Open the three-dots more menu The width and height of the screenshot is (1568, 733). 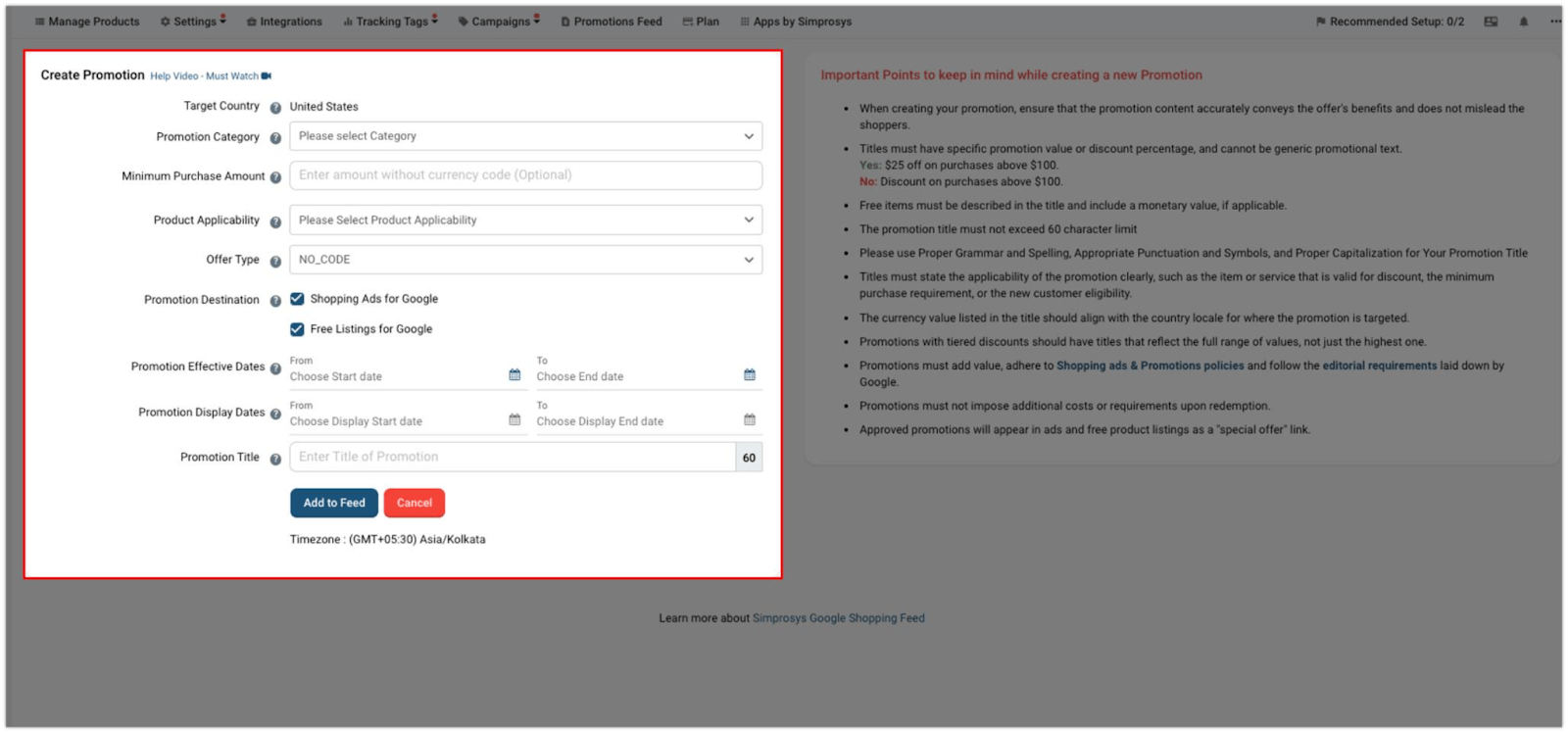click(1555, 22)
